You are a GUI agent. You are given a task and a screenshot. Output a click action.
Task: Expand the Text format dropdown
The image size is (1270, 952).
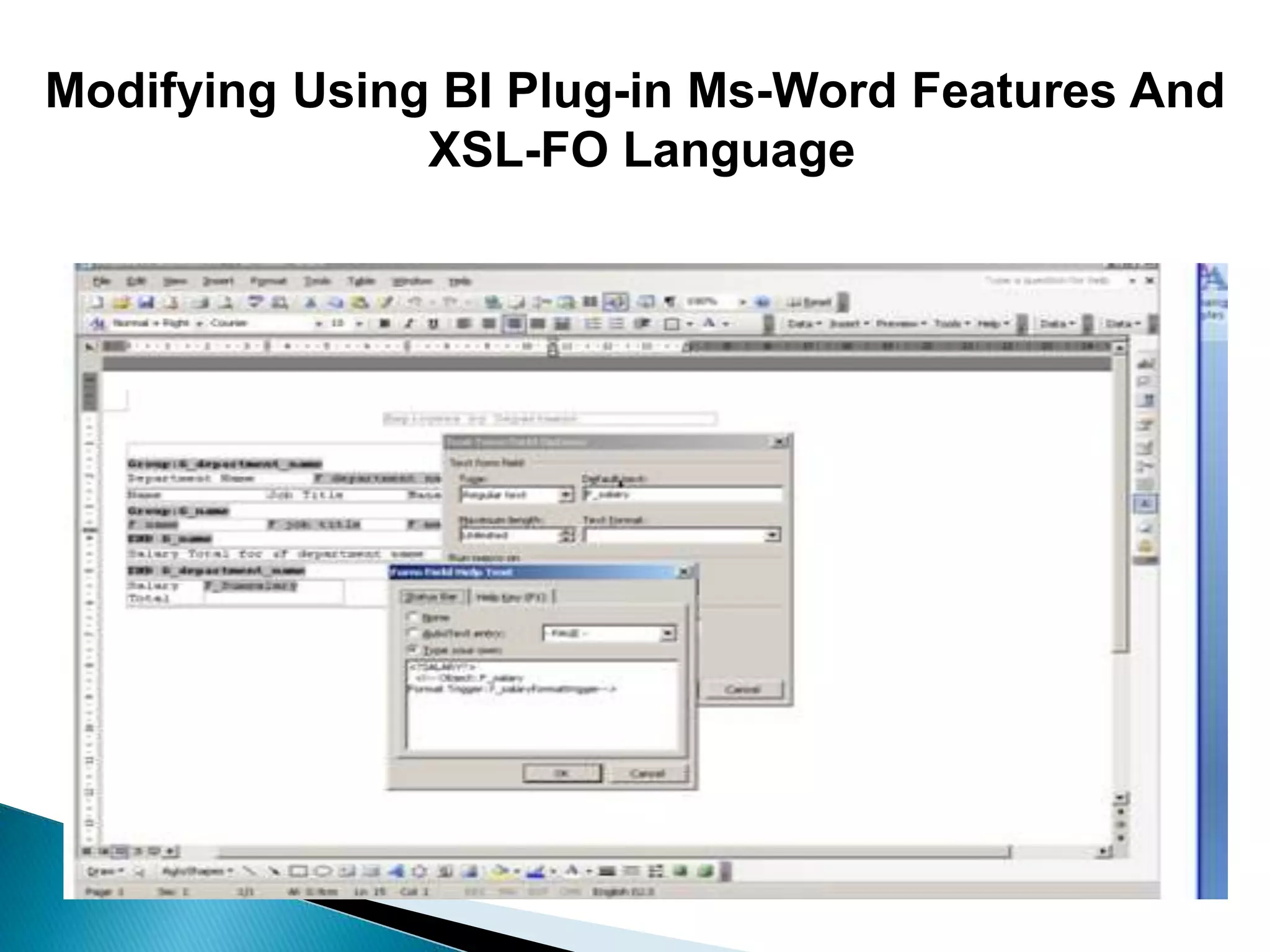(x=772, y=535)
